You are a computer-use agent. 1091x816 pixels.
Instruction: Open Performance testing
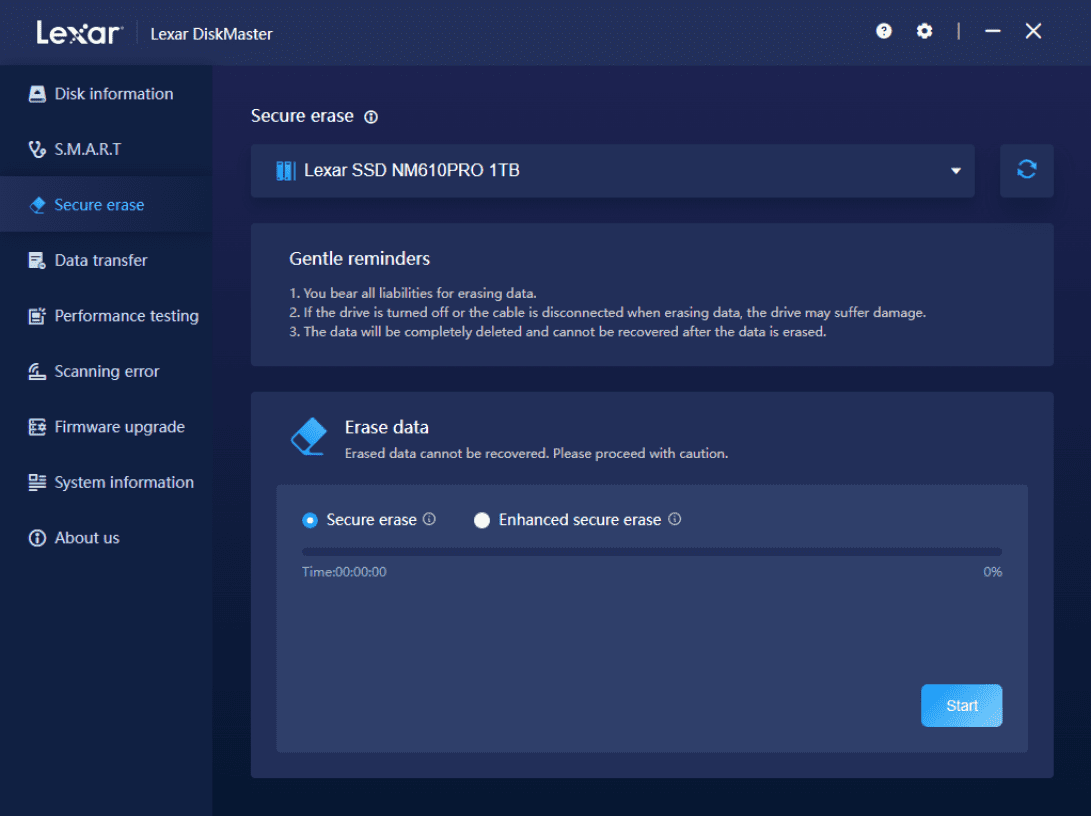[106, 316]
